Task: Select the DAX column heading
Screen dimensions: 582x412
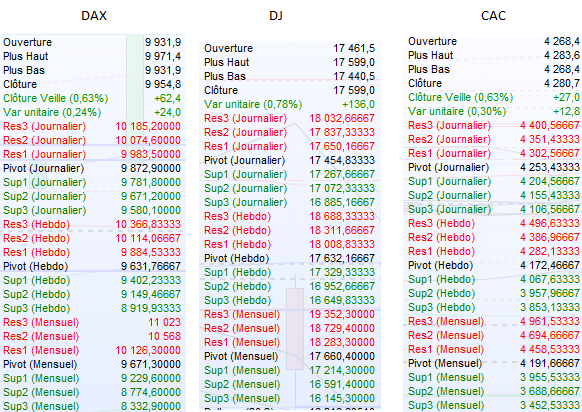Action: (94, 16)
